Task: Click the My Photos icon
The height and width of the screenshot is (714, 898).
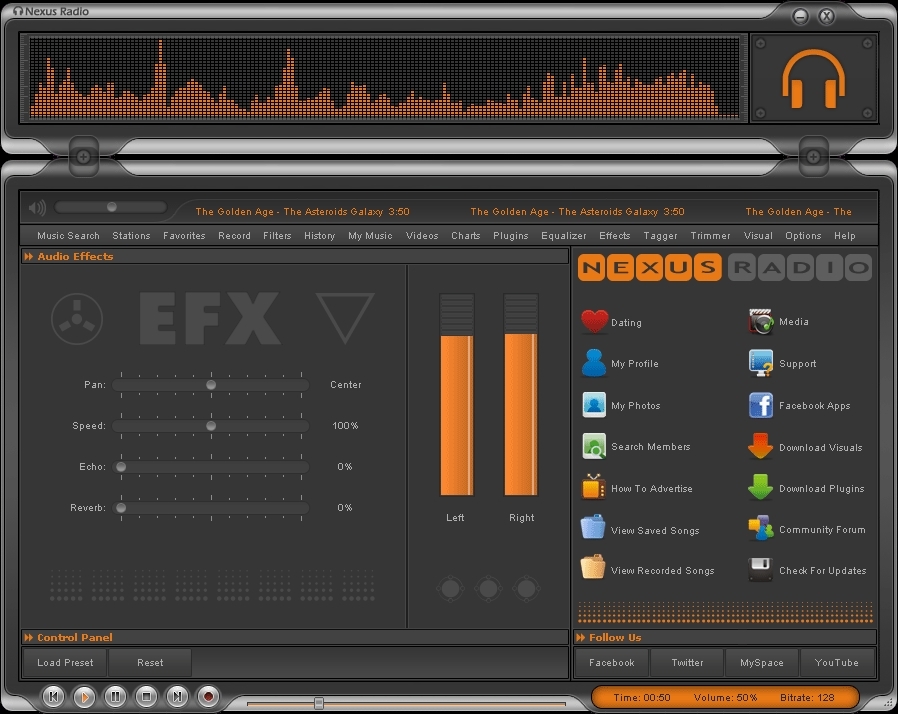Action: coord(594,404)
